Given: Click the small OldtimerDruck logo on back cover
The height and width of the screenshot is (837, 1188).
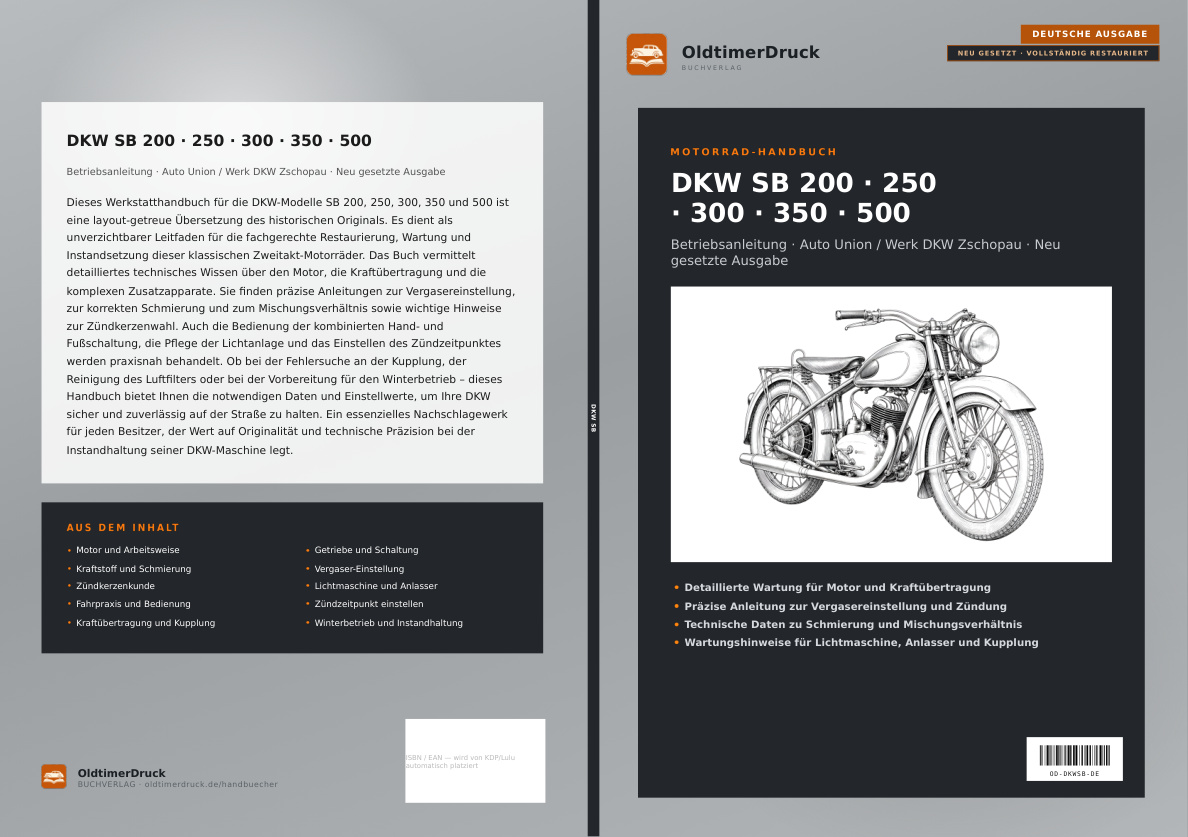Looking at the screenshot, I should click(x=54, y=776).
